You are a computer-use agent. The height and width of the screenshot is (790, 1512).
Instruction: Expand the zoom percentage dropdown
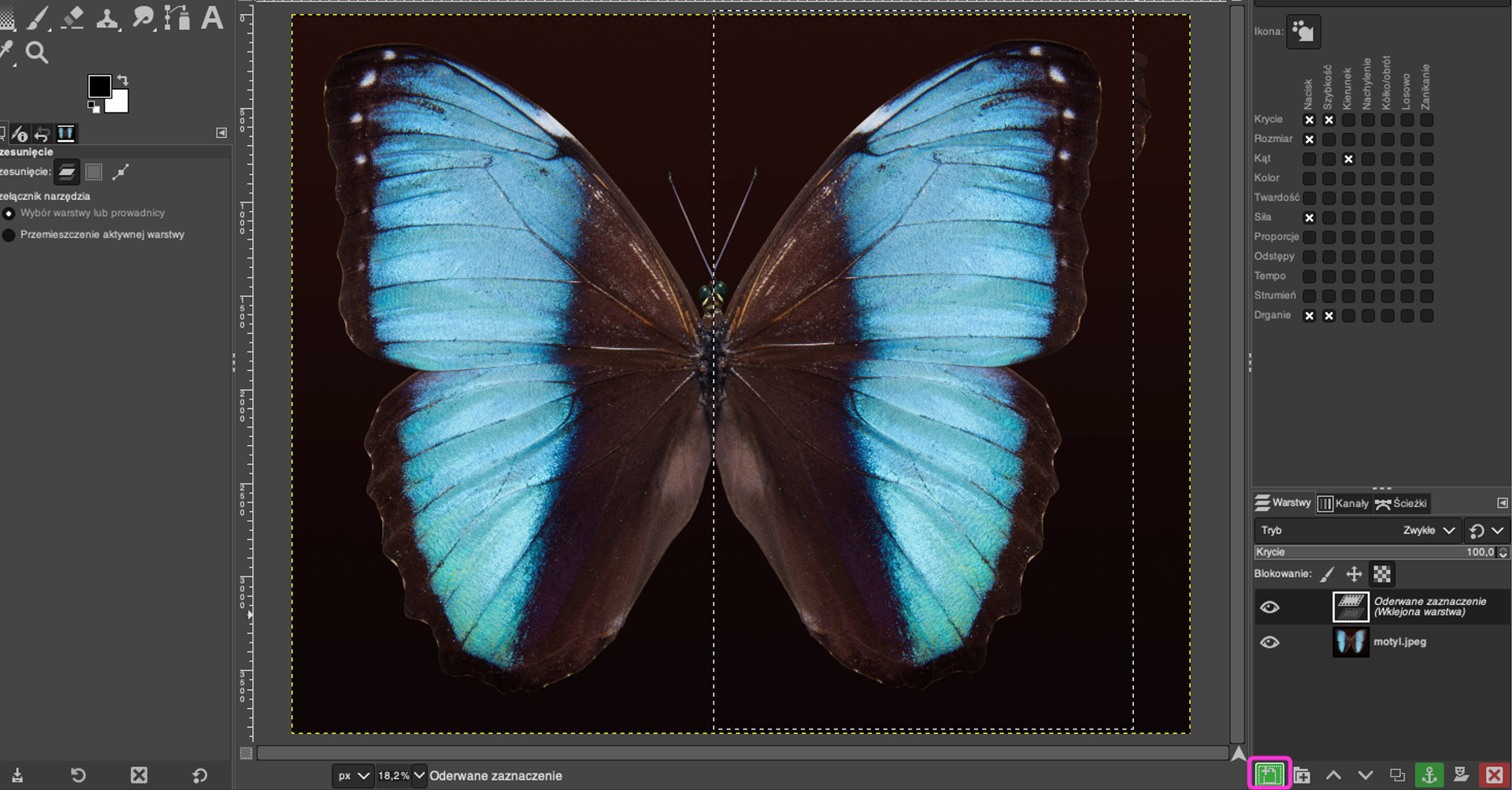point(419,776)
